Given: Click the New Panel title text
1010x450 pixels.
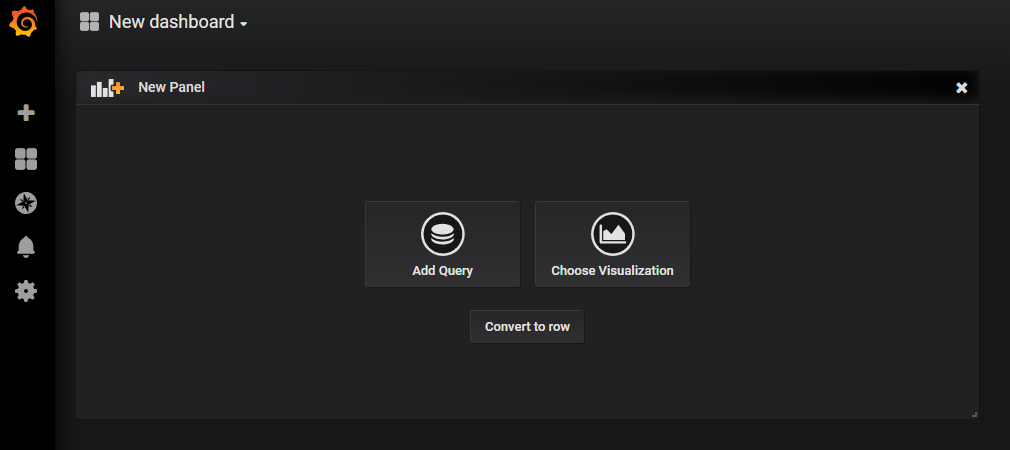Looking at the screenshot, I should 171,88.
